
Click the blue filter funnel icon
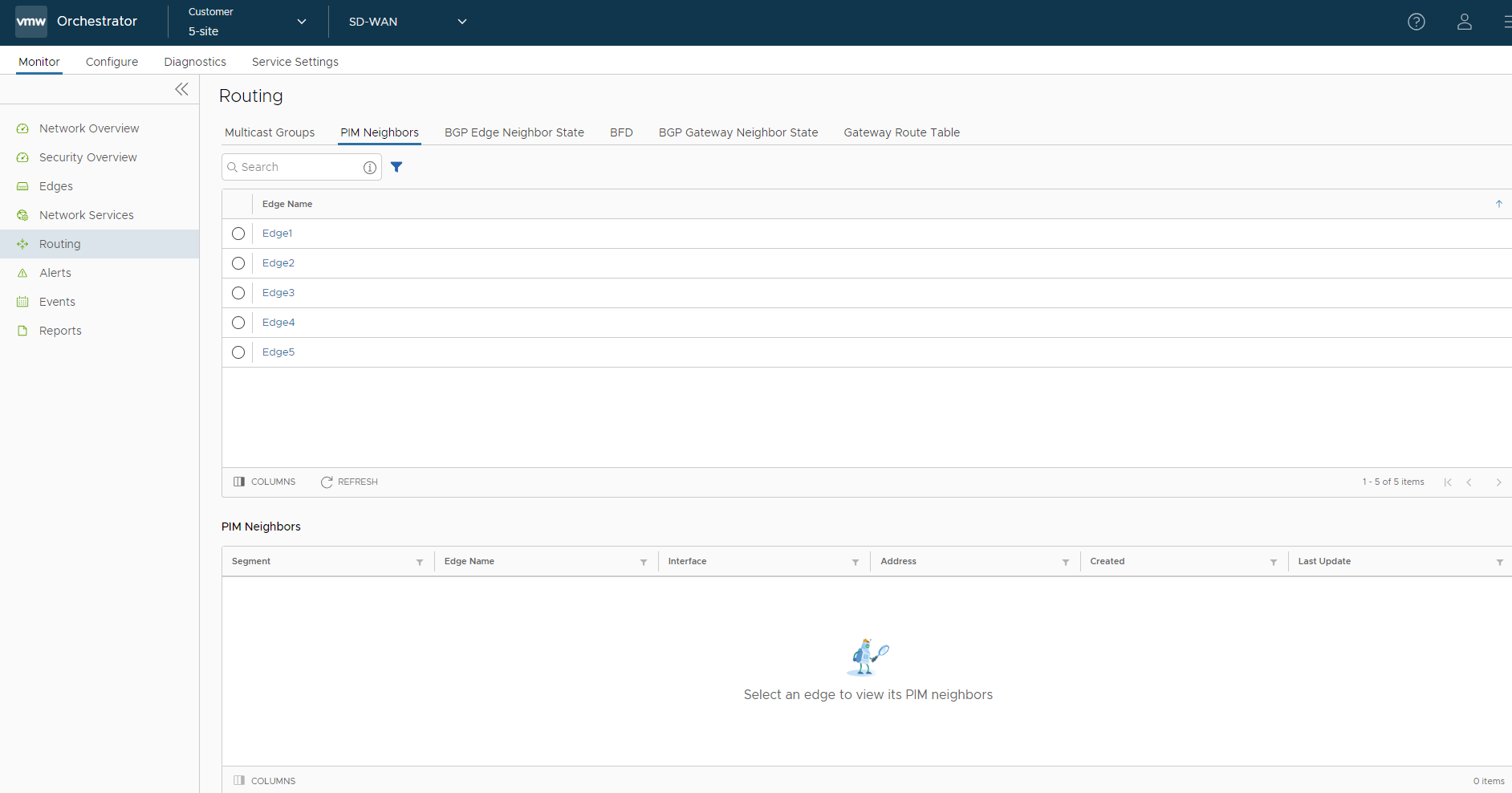(396, 167)
